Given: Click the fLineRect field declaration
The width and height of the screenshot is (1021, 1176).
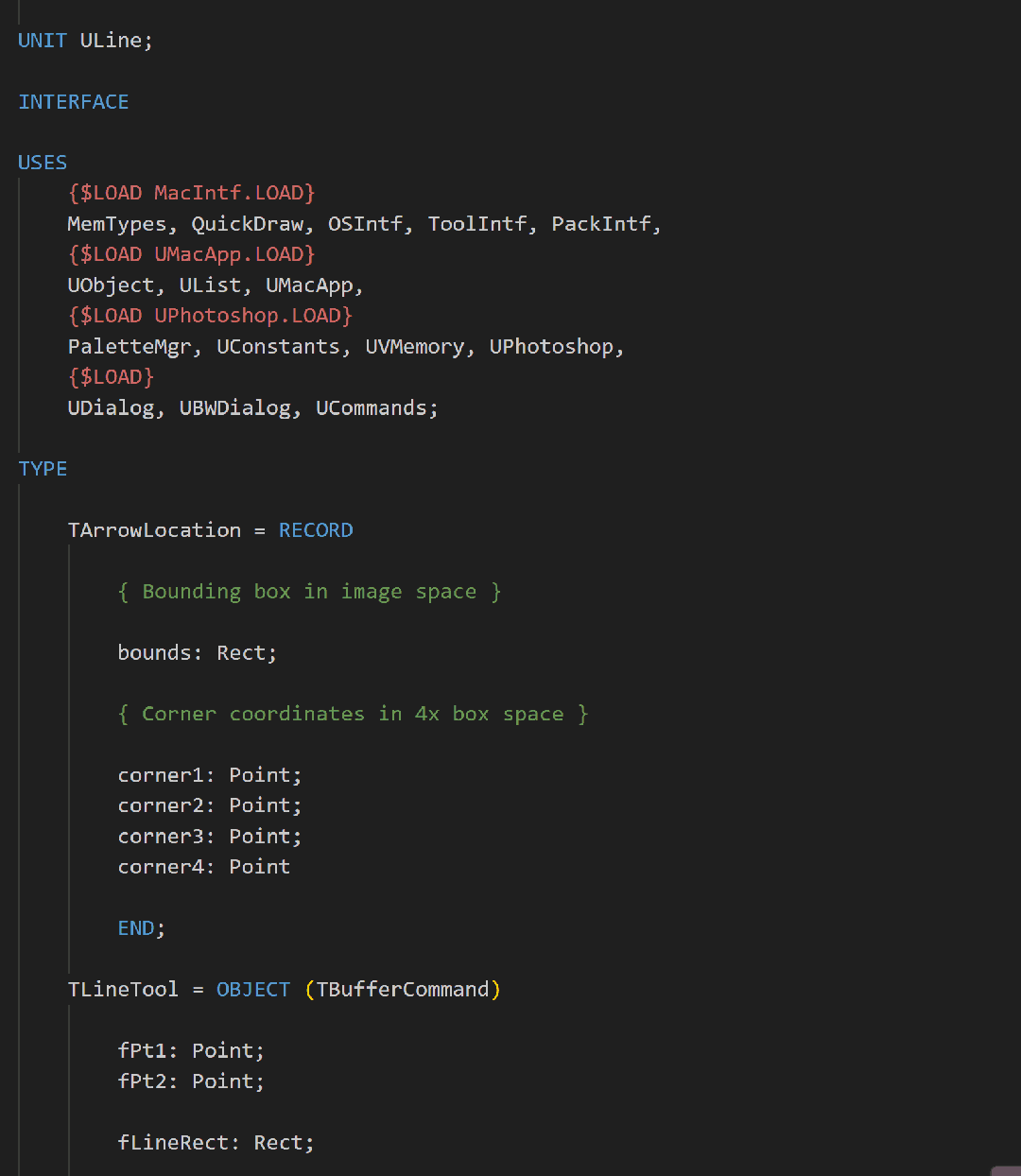Looking at the screenshot, I should click(216, 1143).
